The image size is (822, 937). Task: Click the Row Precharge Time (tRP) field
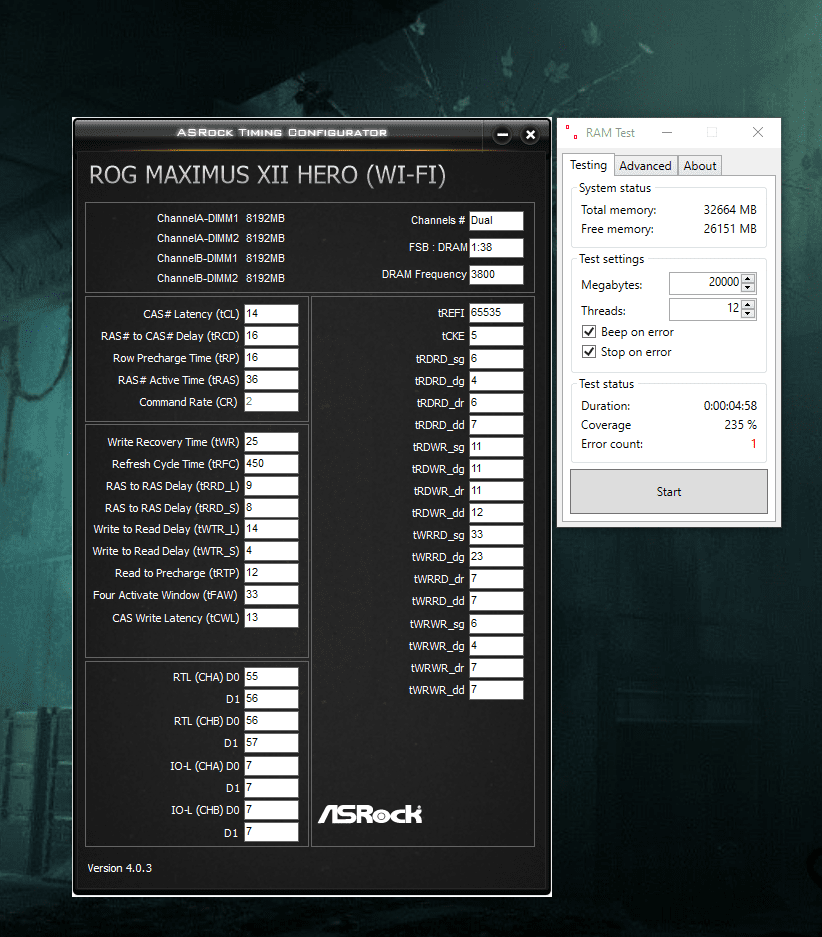click(x=271, y=358)
